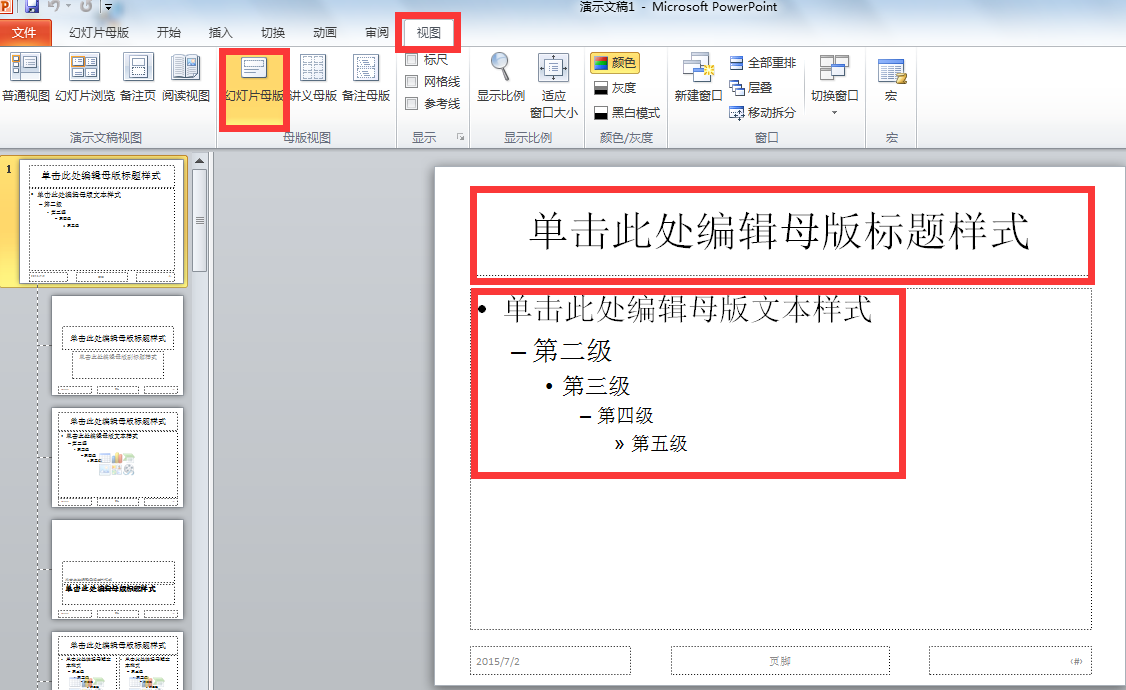Click the slide number placeholder ‹#›
The height and width of the screenshot is (690, 1126).
tap(1010, 661)
